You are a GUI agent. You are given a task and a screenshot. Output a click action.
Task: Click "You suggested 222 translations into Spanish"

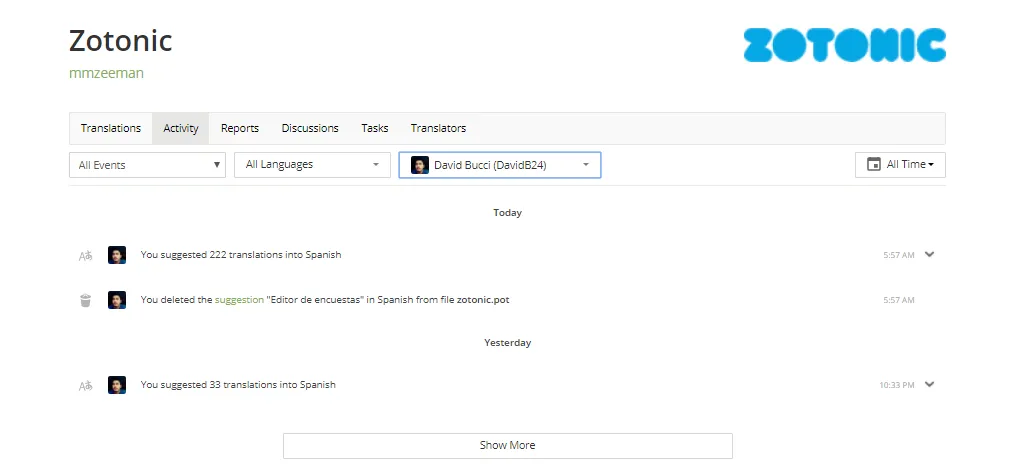(x=241, y=255)
